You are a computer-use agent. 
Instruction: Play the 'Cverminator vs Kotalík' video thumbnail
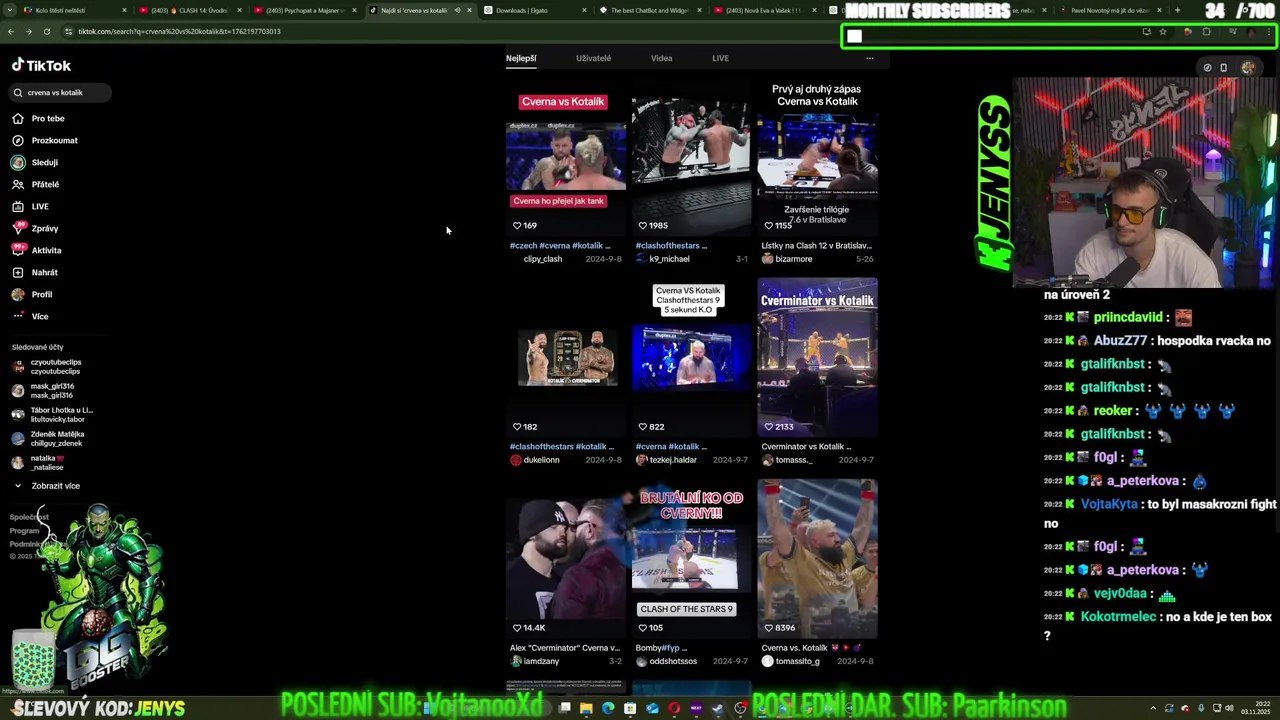click(817, 359)
